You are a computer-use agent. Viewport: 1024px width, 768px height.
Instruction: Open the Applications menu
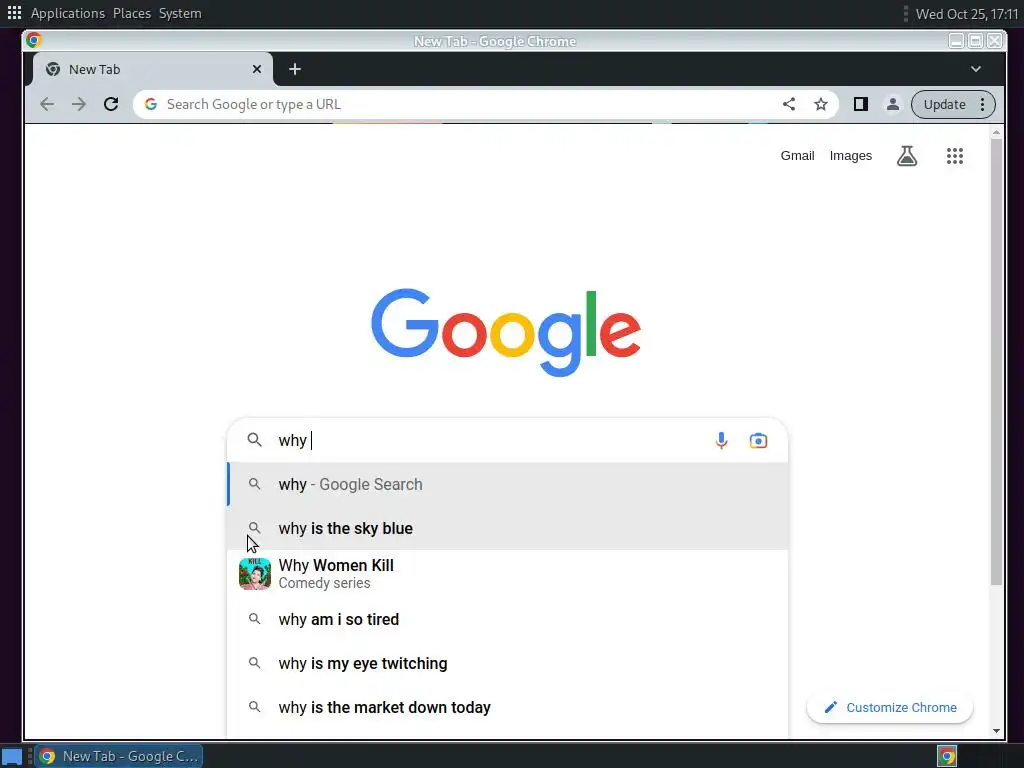68,13
